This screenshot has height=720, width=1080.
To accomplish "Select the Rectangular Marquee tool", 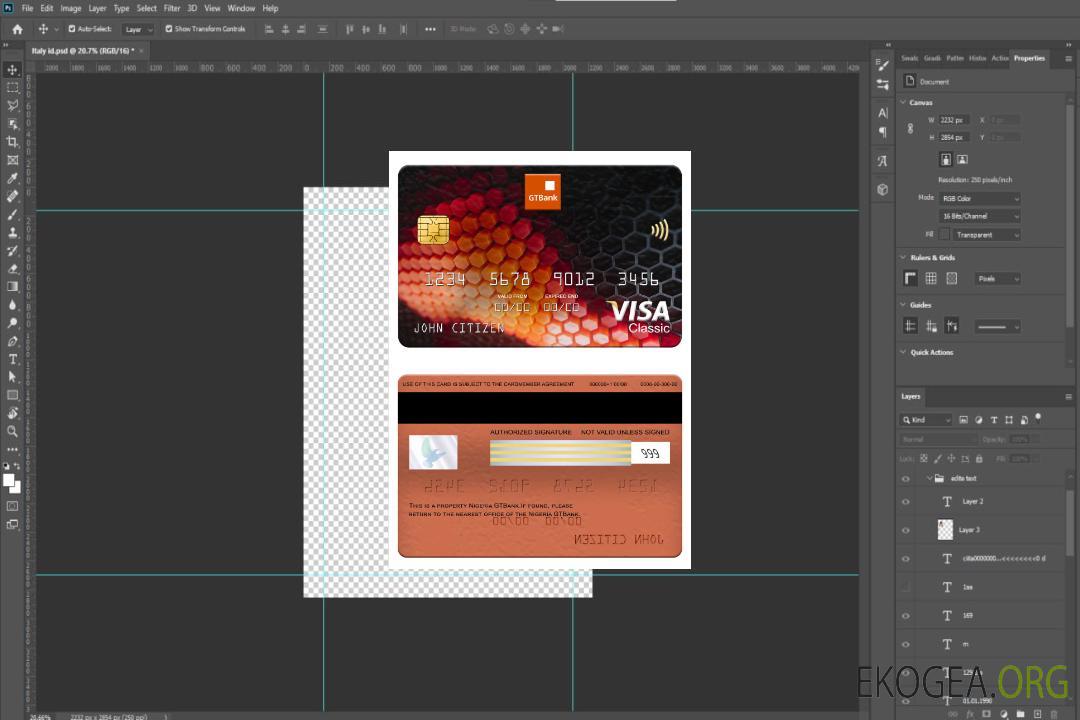I will pyautogui.click(x=12, y=88).
